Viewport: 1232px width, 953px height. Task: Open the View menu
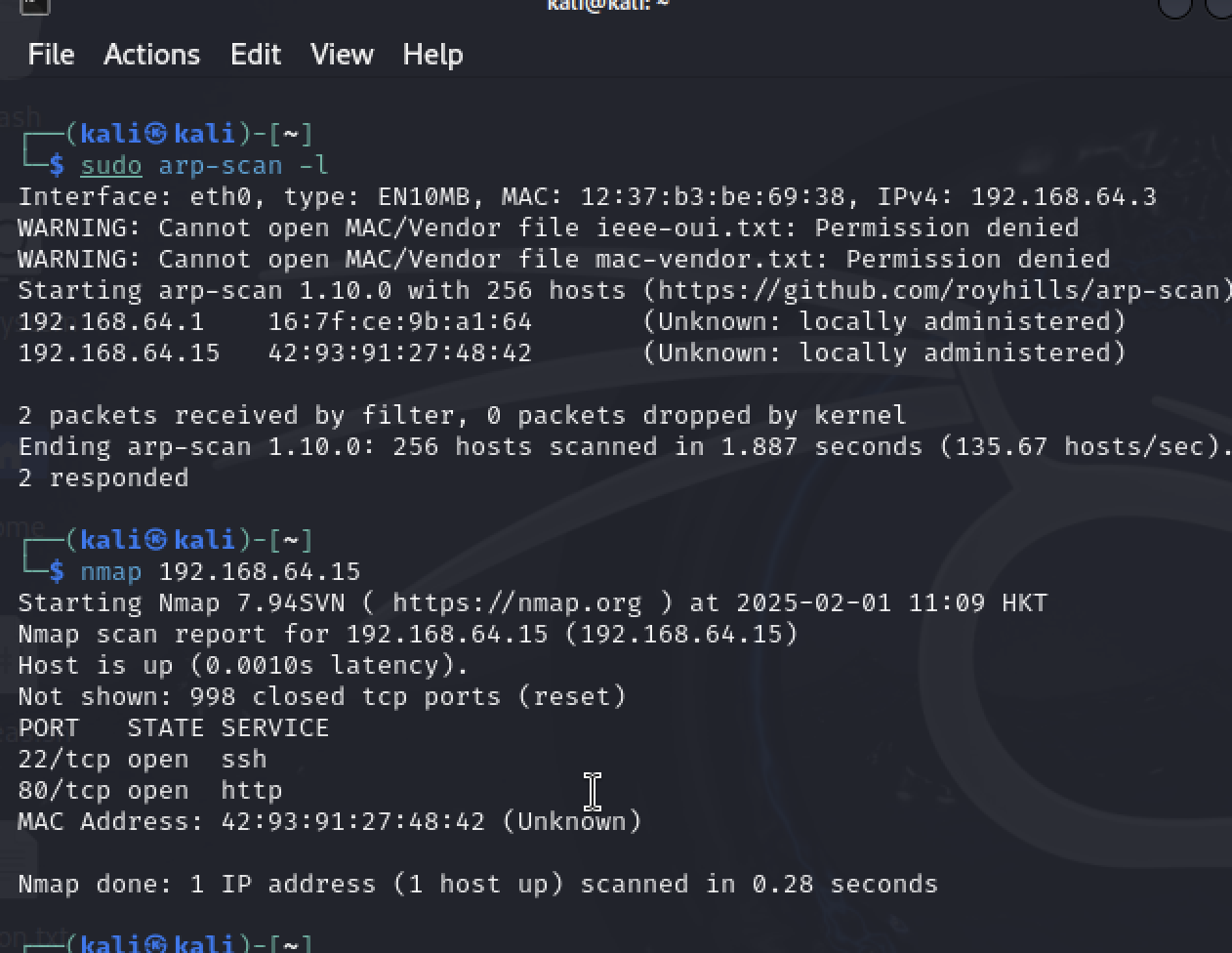coord(342,55)
